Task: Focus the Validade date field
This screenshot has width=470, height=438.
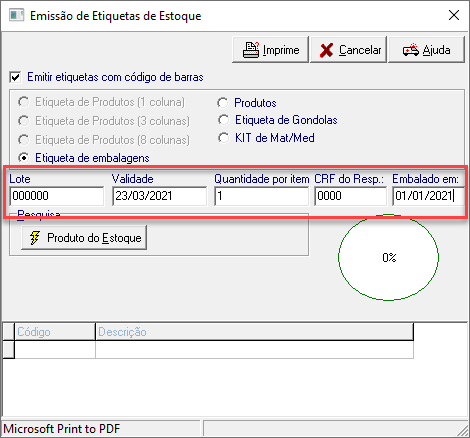Action: 160,196
